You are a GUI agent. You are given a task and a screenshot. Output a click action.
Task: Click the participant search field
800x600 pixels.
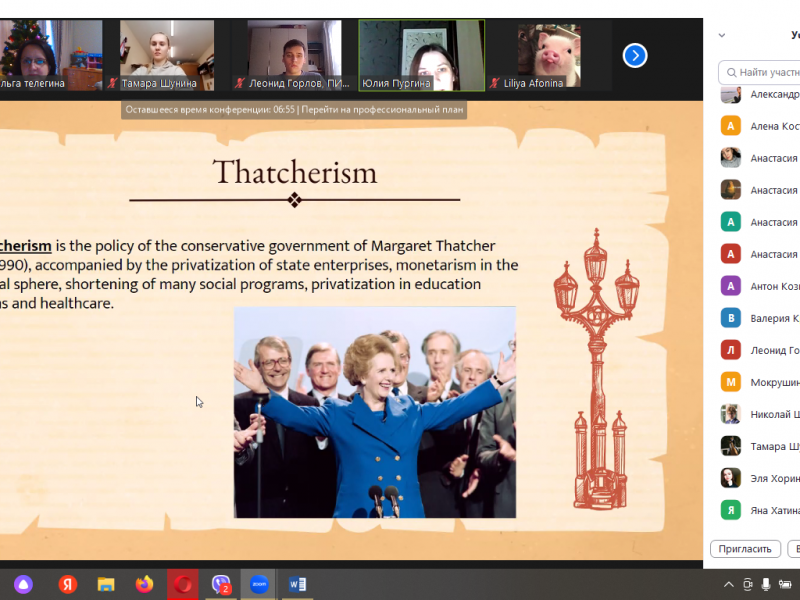coord(765,72)
